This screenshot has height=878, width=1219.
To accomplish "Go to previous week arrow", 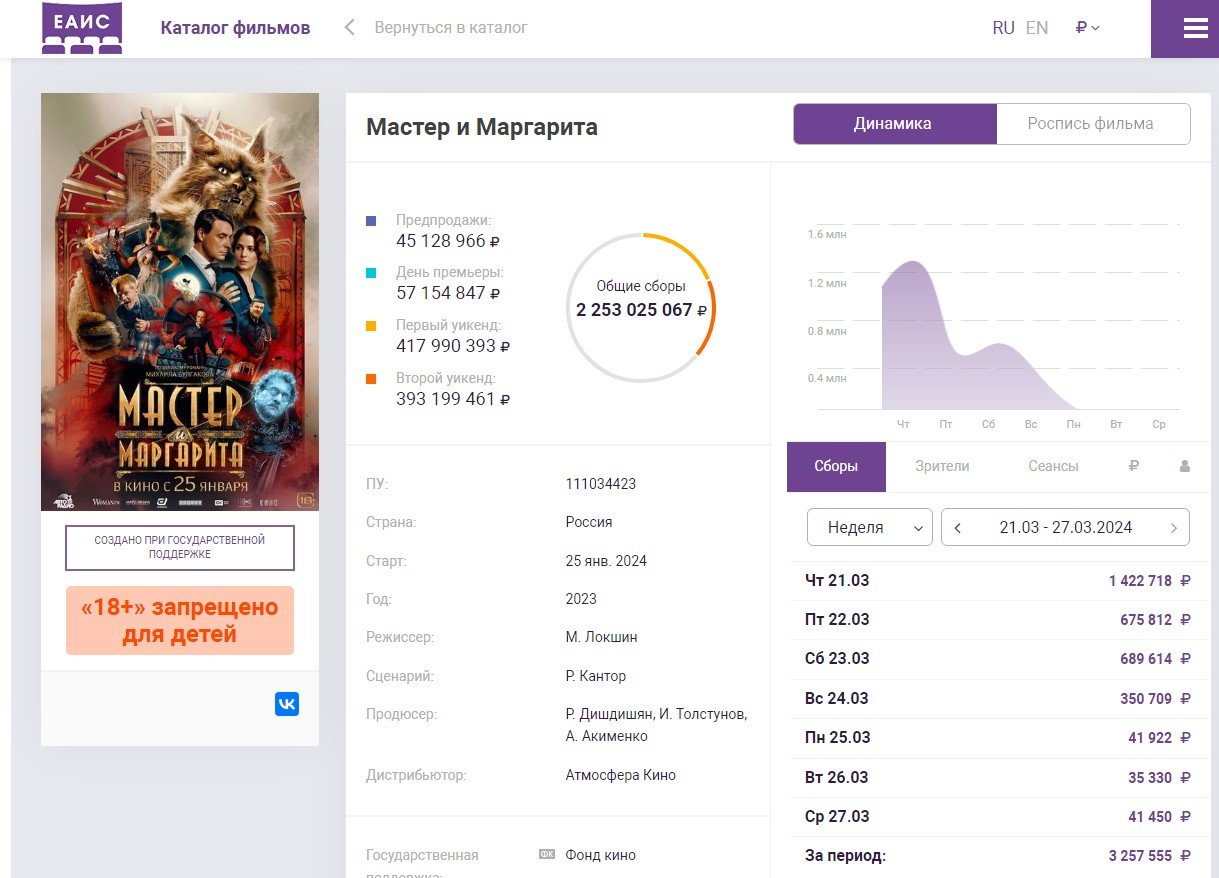I will (x=958, y=528).
